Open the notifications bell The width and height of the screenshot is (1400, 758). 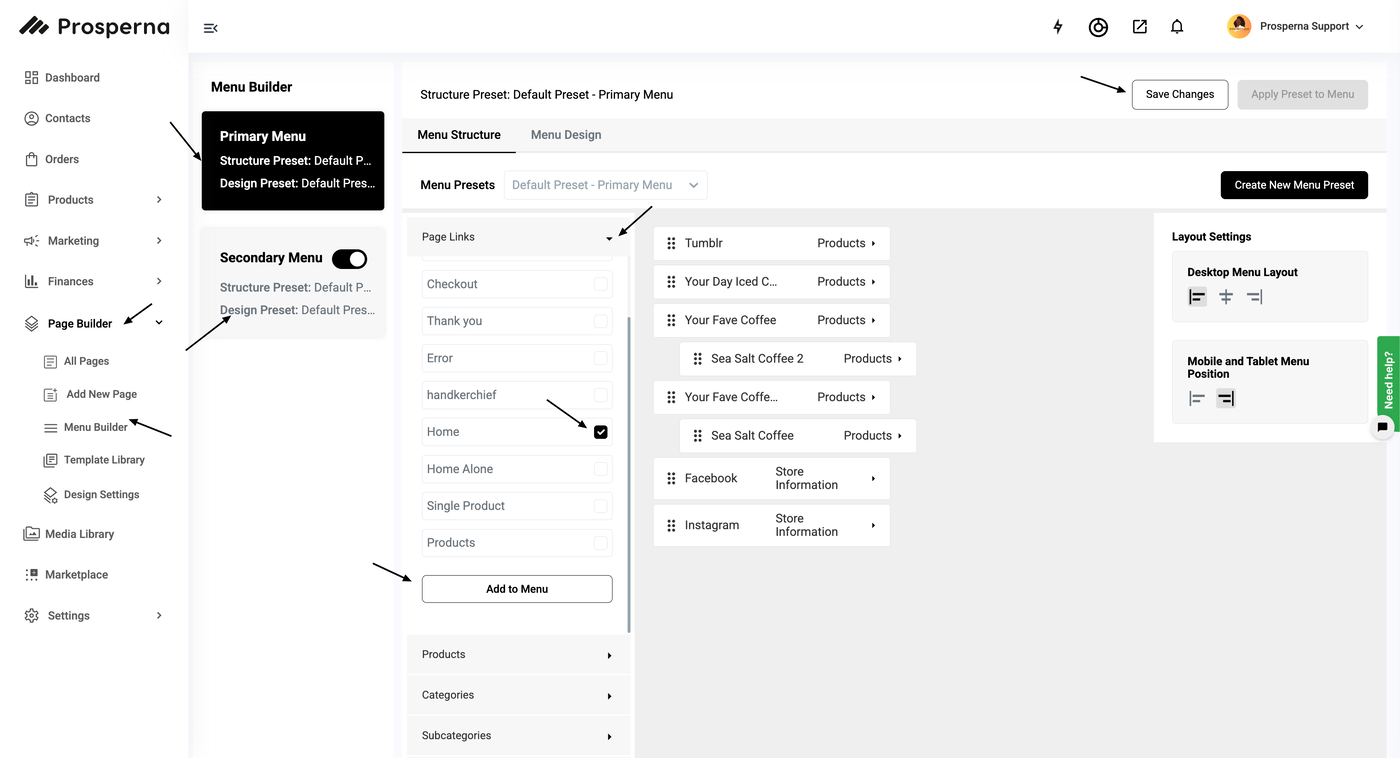pos(1177,27)
